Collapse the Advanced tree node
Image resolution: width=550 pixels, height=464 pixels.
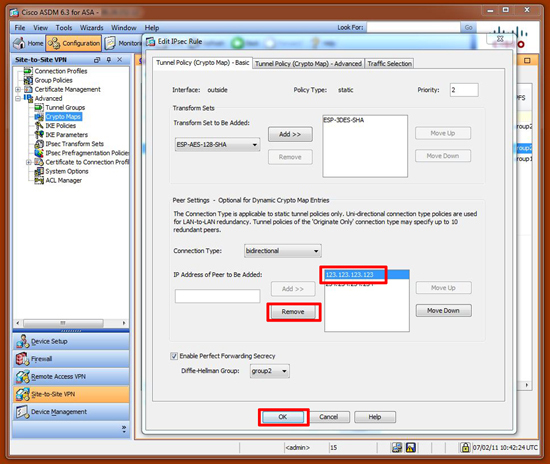pyautogui.click(x=18, y=99)
